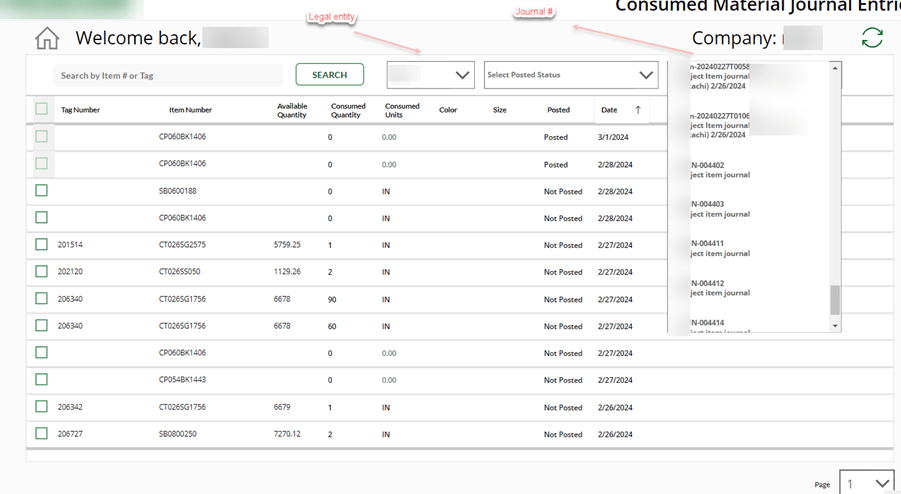
Task: Click the green refresh icon
Action: pyautogui.click(x=872, y=38)
